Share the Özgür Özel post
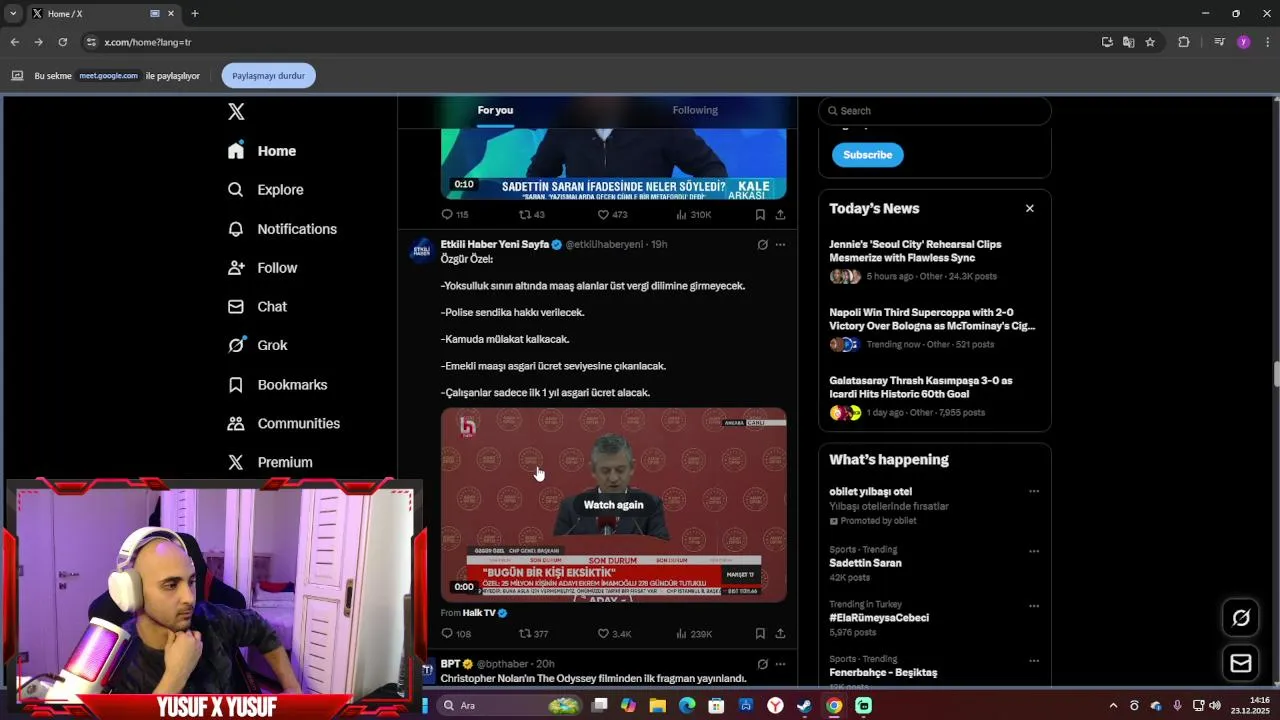 click(x=780, y=634)
